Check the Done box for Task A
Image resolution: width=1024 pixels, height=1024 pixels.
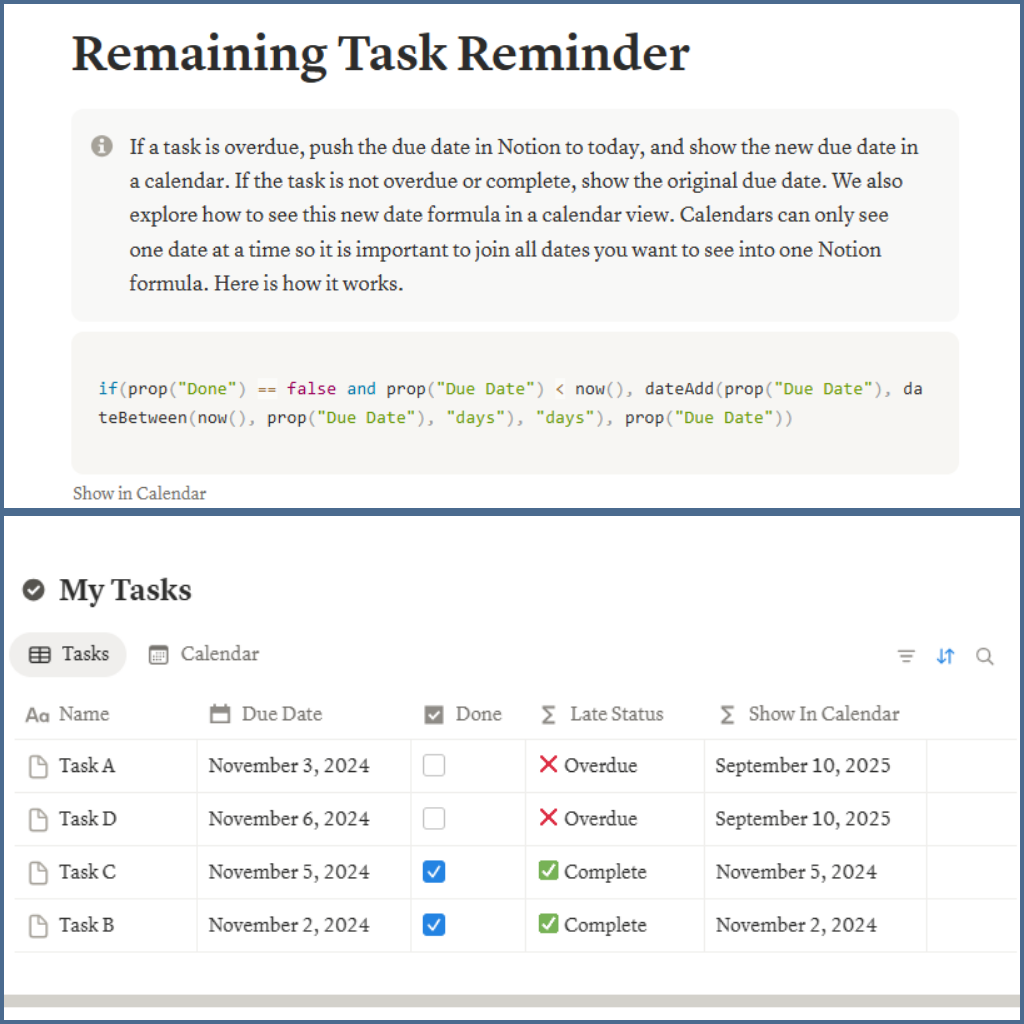pyautogui.click(x=434, y=766)
